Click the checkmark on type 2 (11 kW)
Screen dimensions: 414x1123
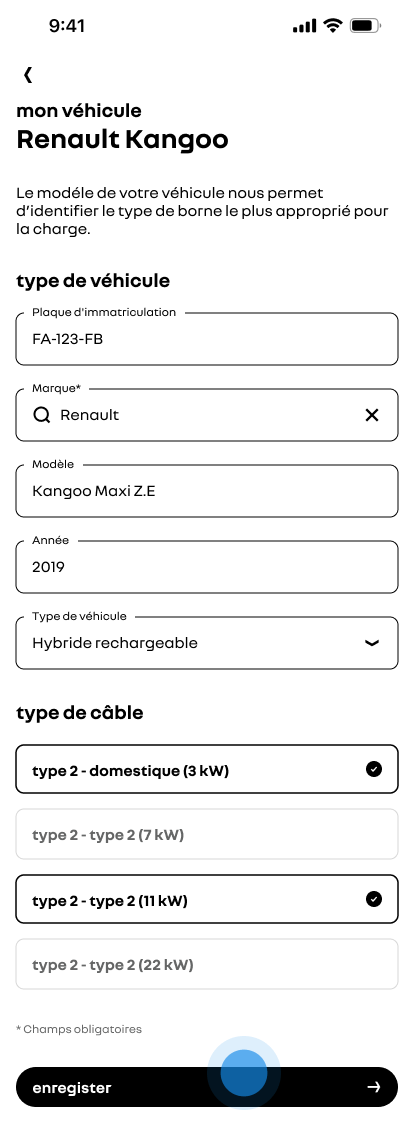point(374,899)
